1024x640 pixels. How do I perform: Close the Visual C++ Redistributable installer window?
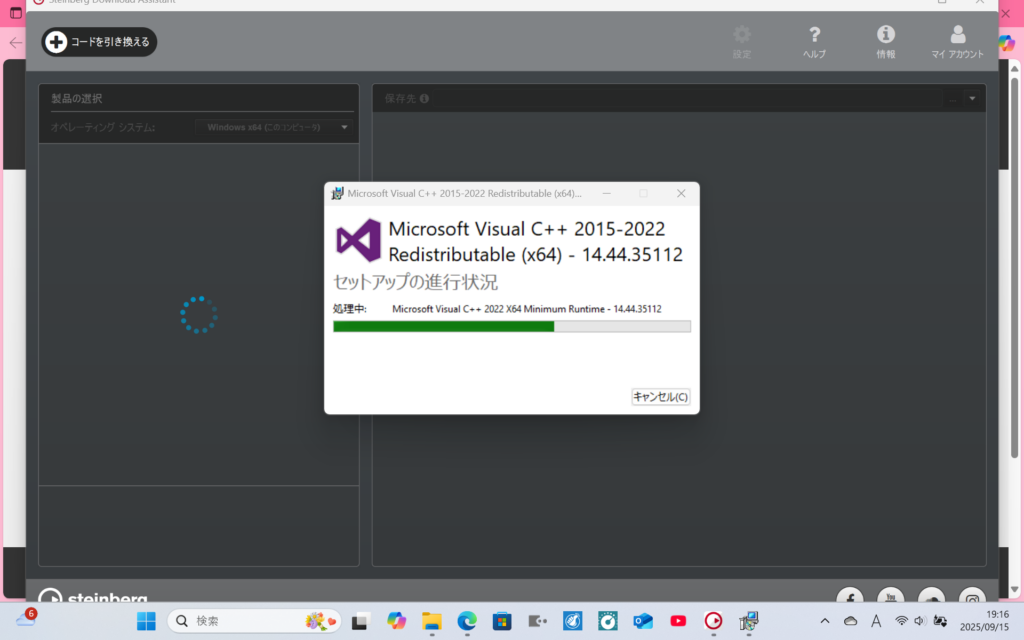[x=681, y=193]
